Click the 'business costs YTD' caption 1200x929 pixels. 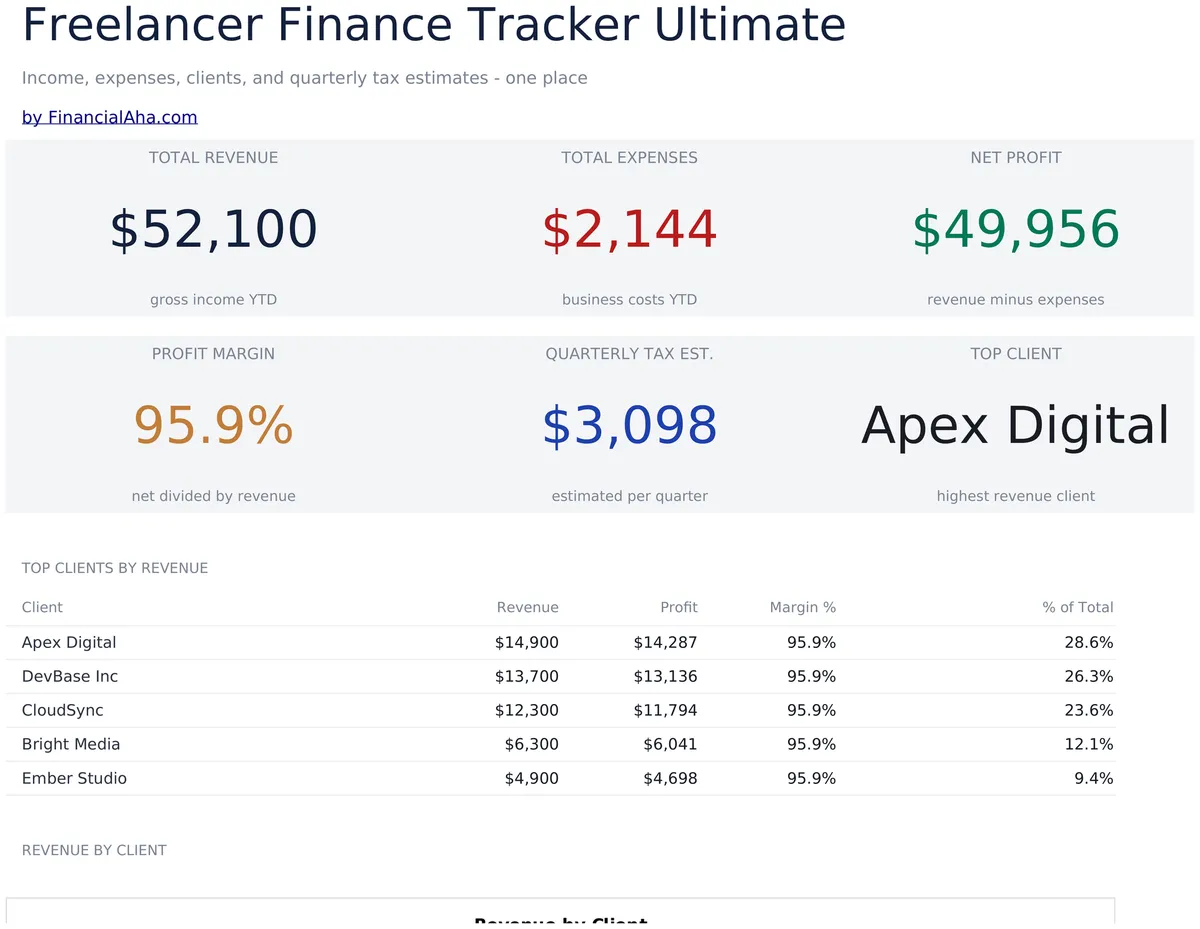pos(630,300)
